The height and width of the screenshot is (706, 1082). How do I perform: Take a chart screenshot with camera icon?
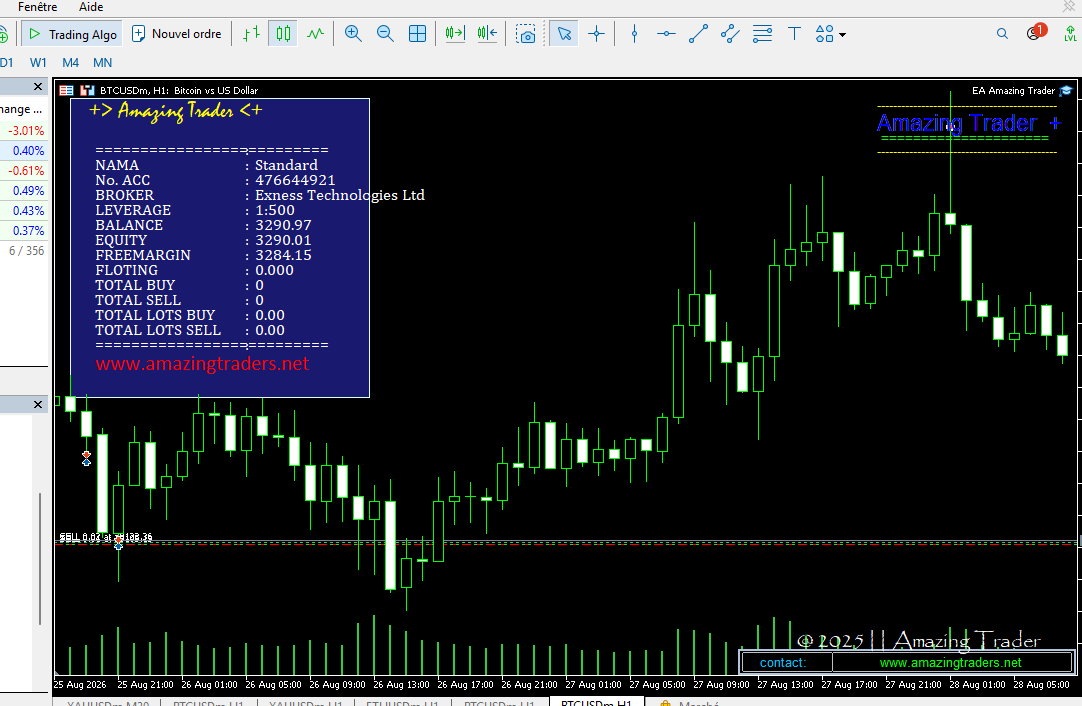pyautogui.click(x=526, y=34)
